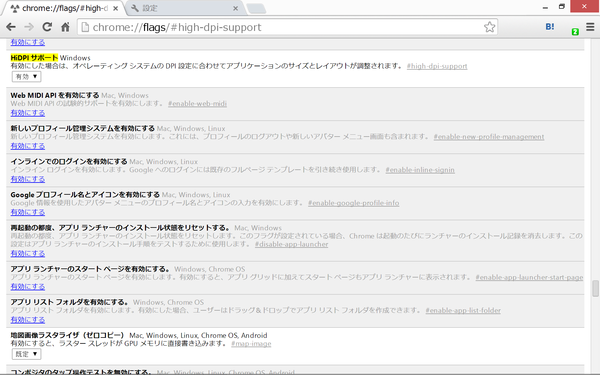Open the home page via home icon
This screenshot has width=600, height=375.
click(65, 27)
